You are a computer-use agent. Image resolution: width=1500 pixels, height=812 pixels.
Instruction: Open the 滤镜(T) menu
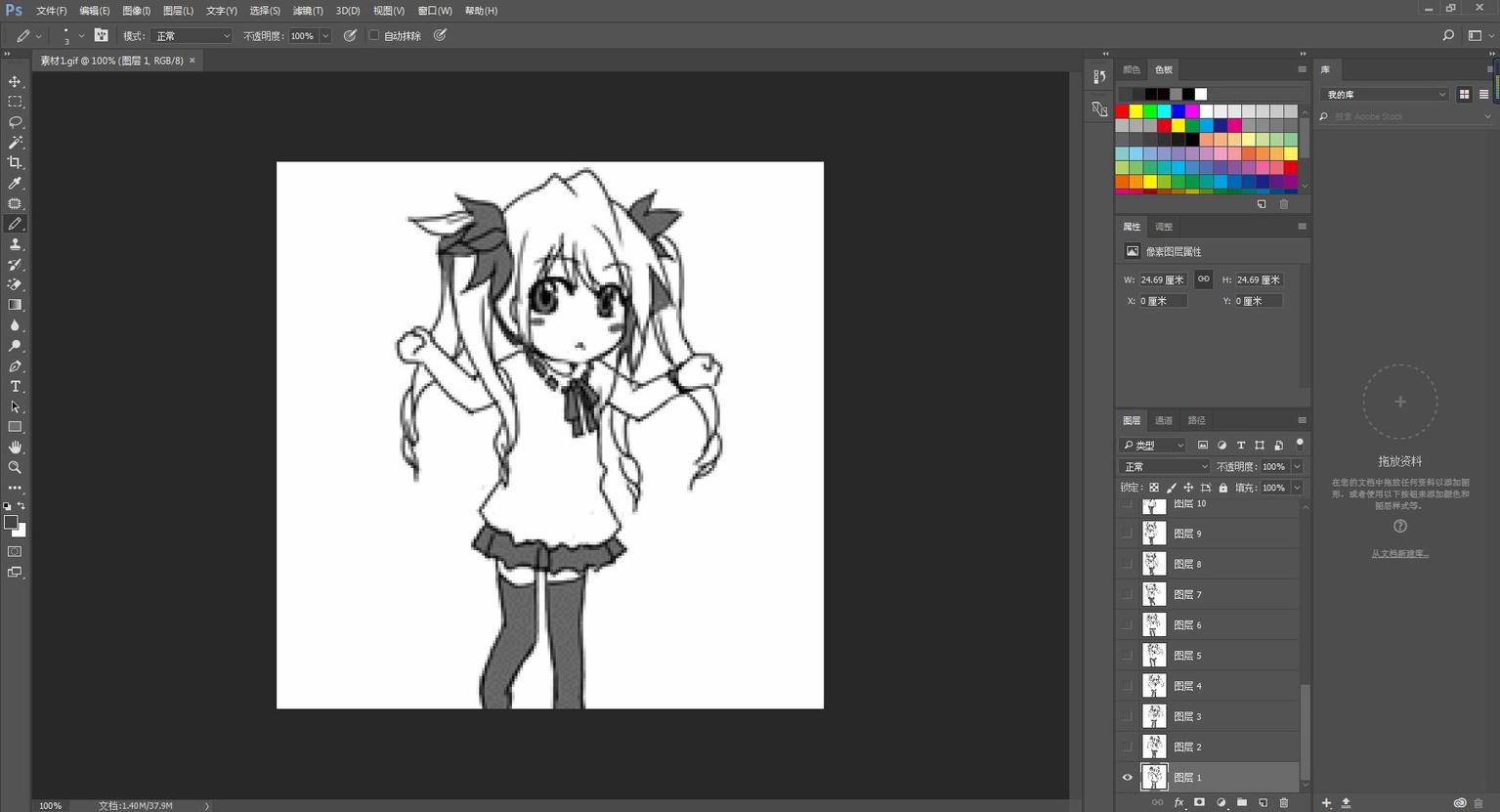coord(308,11)
